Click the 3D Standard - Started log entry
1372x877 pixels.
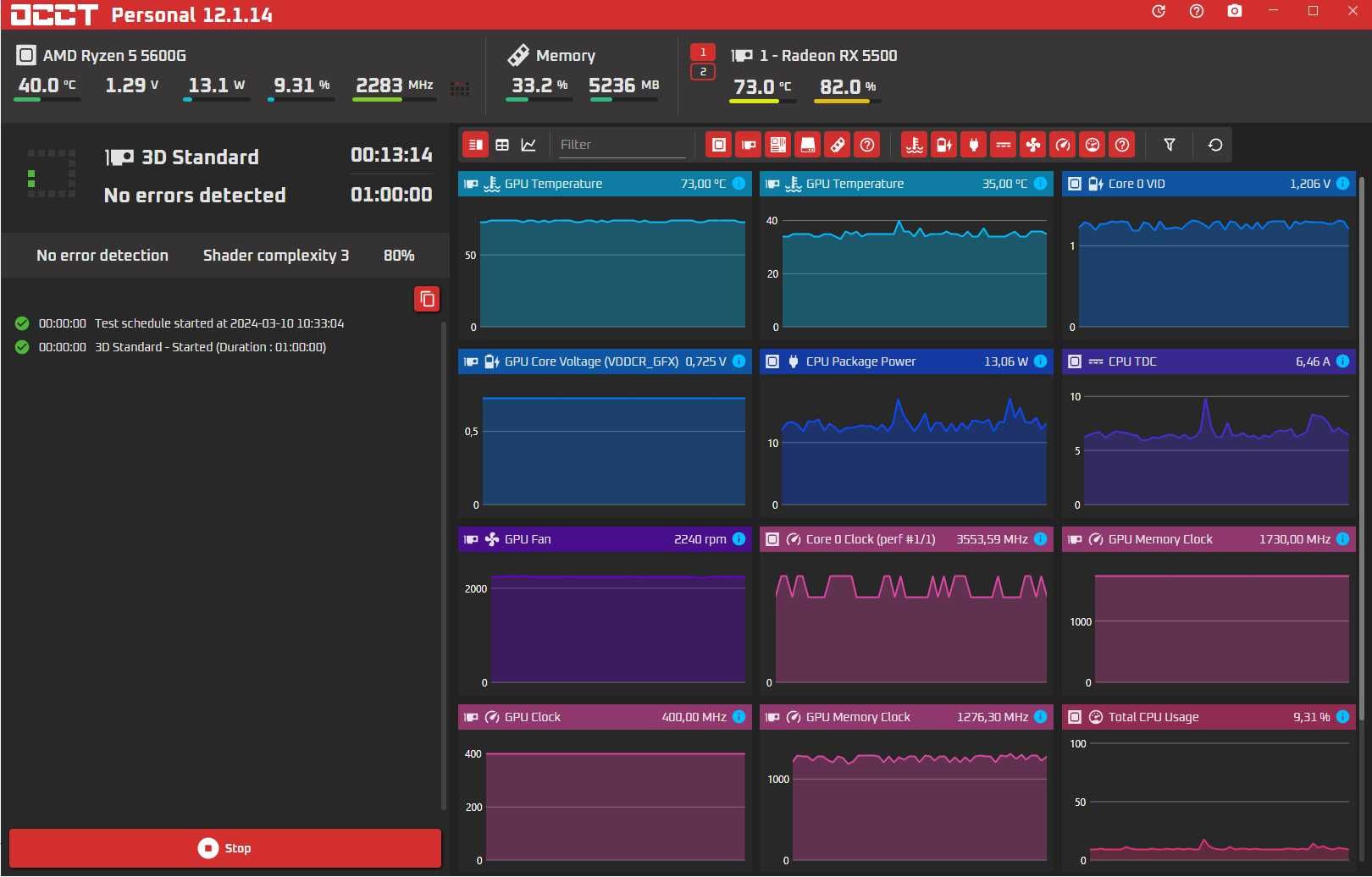click(x=171, y=347)
